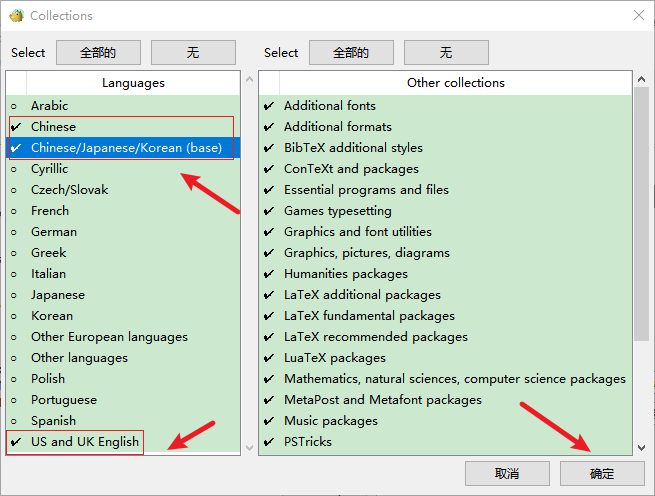Click the TeX Live icon in title bar
The height and width of the screenshot is (496, 655).
tap(17, 15)
